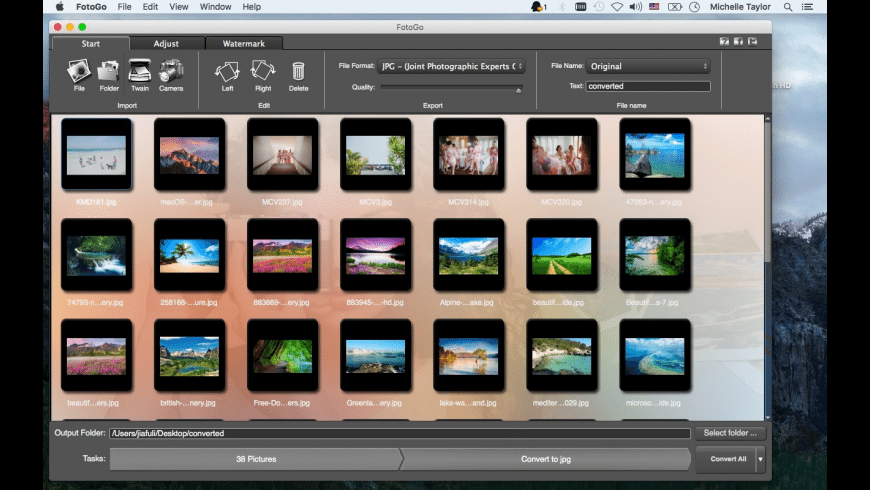Image resolution: width=870 pixels, height=490 pixels.
Task: Open the Help menu
Action: point(251,7)
